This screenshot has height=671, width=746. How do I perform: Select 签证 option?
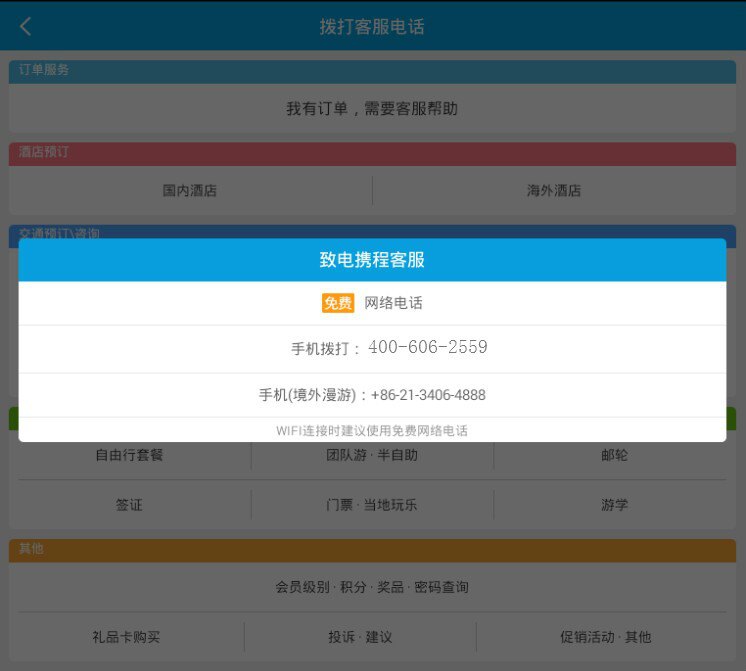pyautogui.click(x=129, y=505)
